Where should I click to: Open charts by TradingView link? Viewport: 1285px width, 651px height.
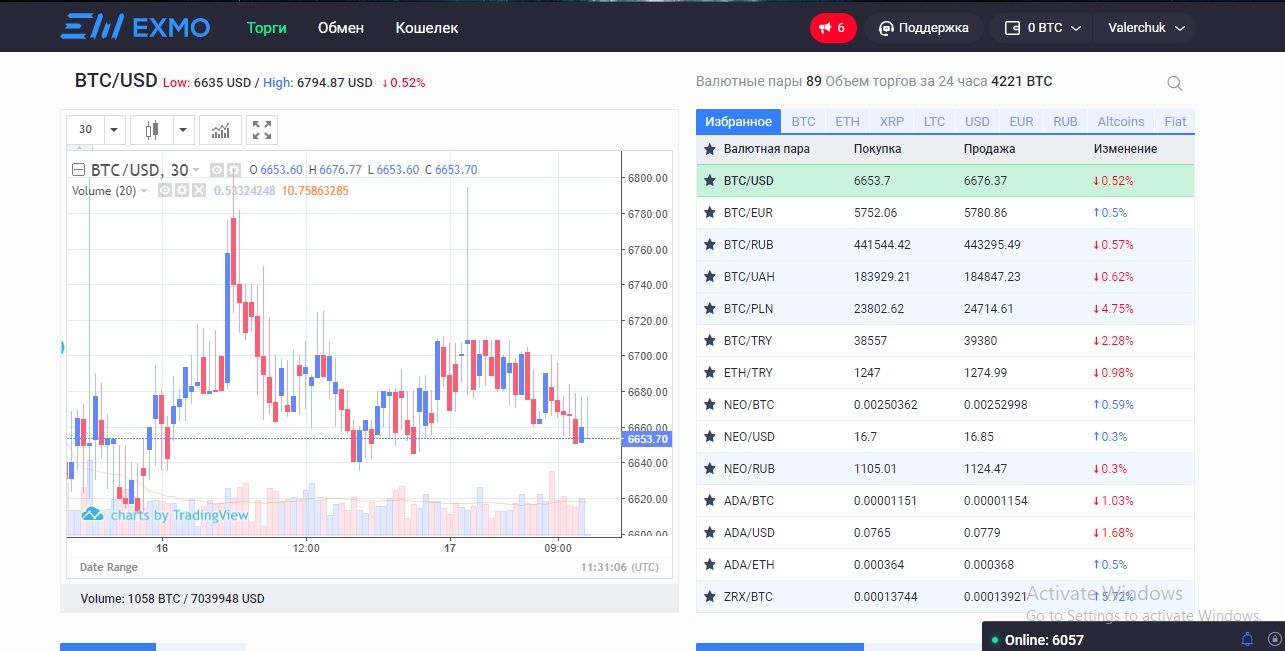coord(165,514)
